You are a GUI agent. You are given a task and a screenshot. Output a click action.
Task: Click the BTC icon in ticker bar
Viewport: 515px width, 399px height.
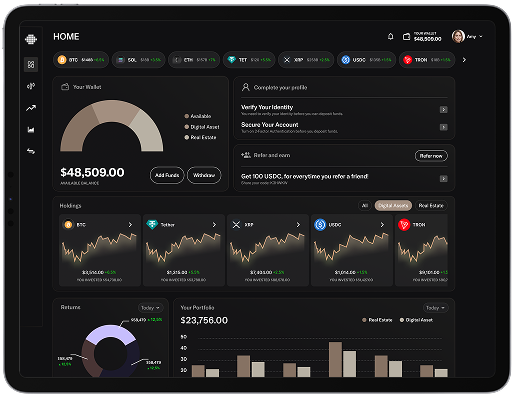62,60
